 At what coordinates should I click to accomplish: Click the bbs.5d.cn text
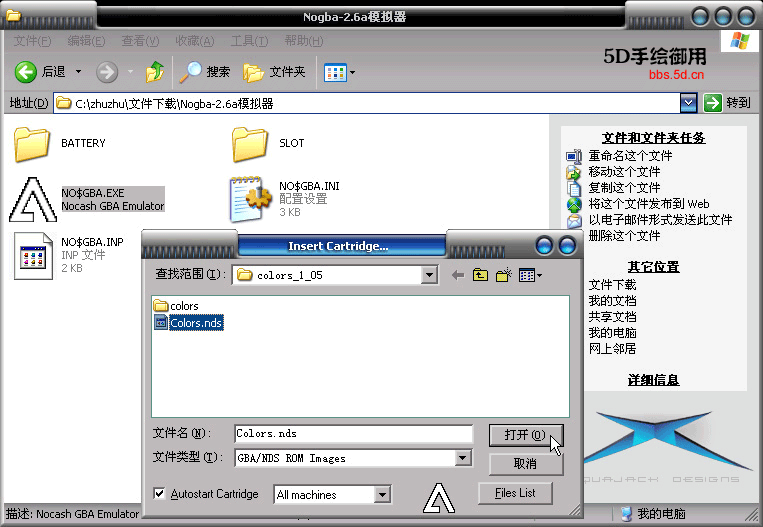tap(676, 75)
